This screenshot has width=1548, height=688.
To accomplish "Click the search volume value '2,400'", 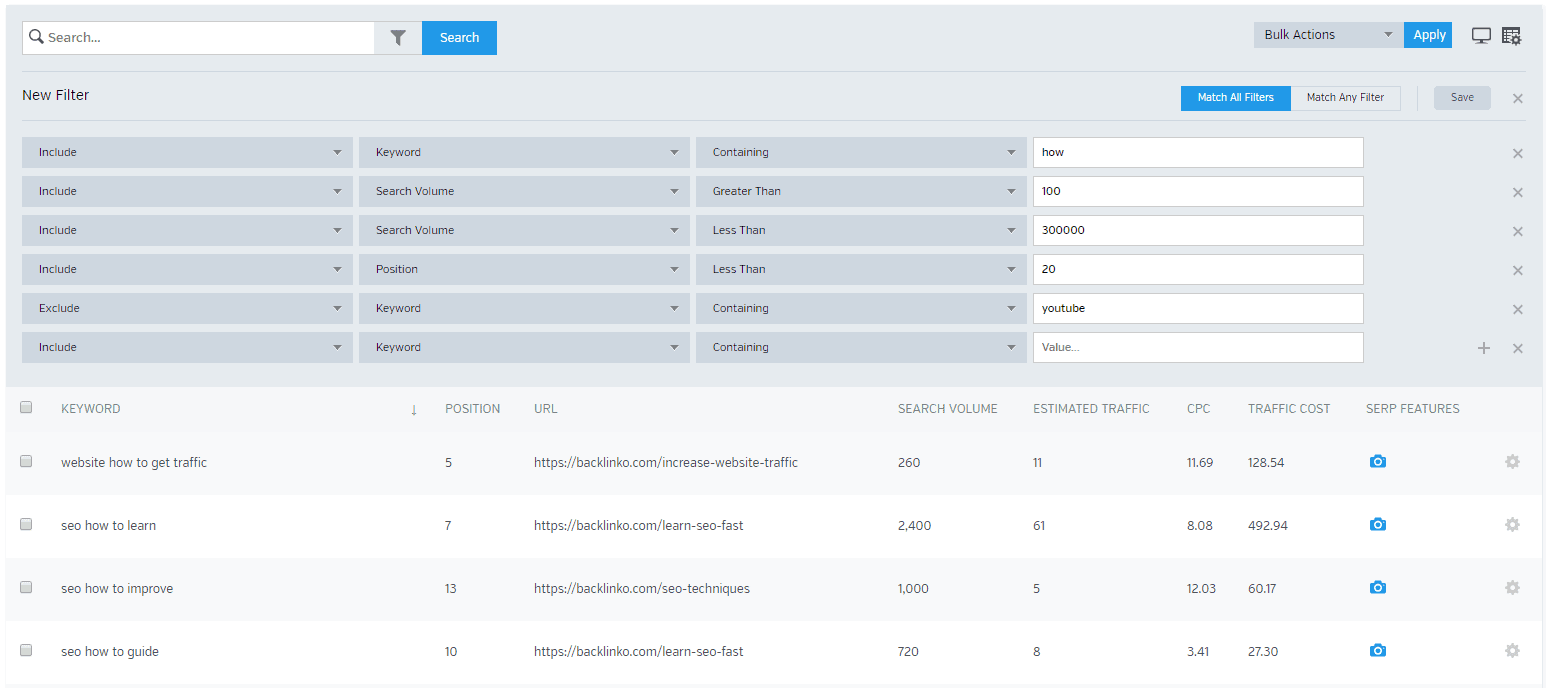I will 914,526.
